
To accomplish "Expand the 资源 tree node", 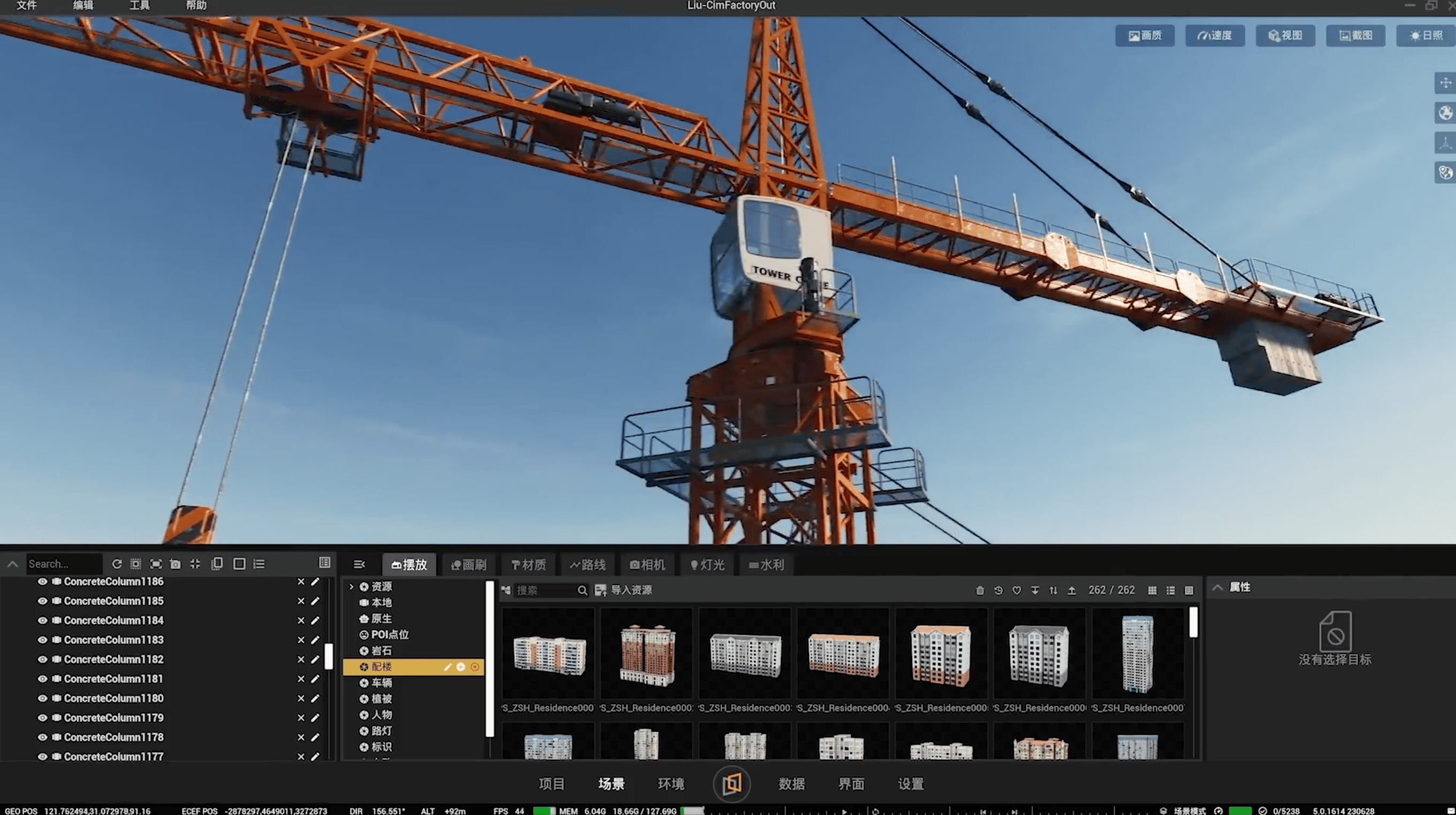I will coord(351,587).
